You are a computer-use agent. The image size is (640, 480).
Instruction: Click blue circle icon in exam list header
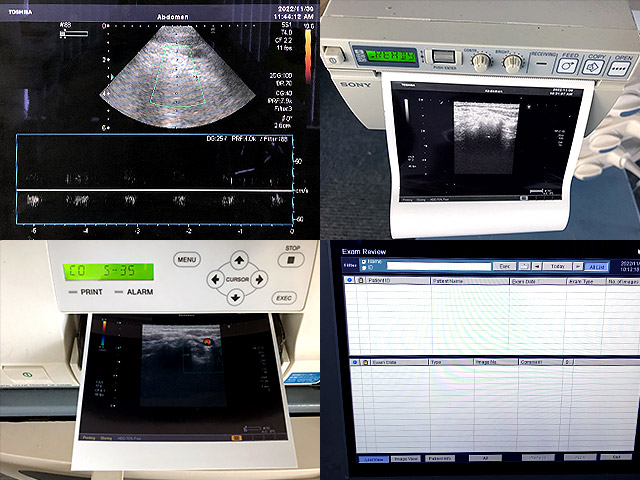(x=355, y=362)
